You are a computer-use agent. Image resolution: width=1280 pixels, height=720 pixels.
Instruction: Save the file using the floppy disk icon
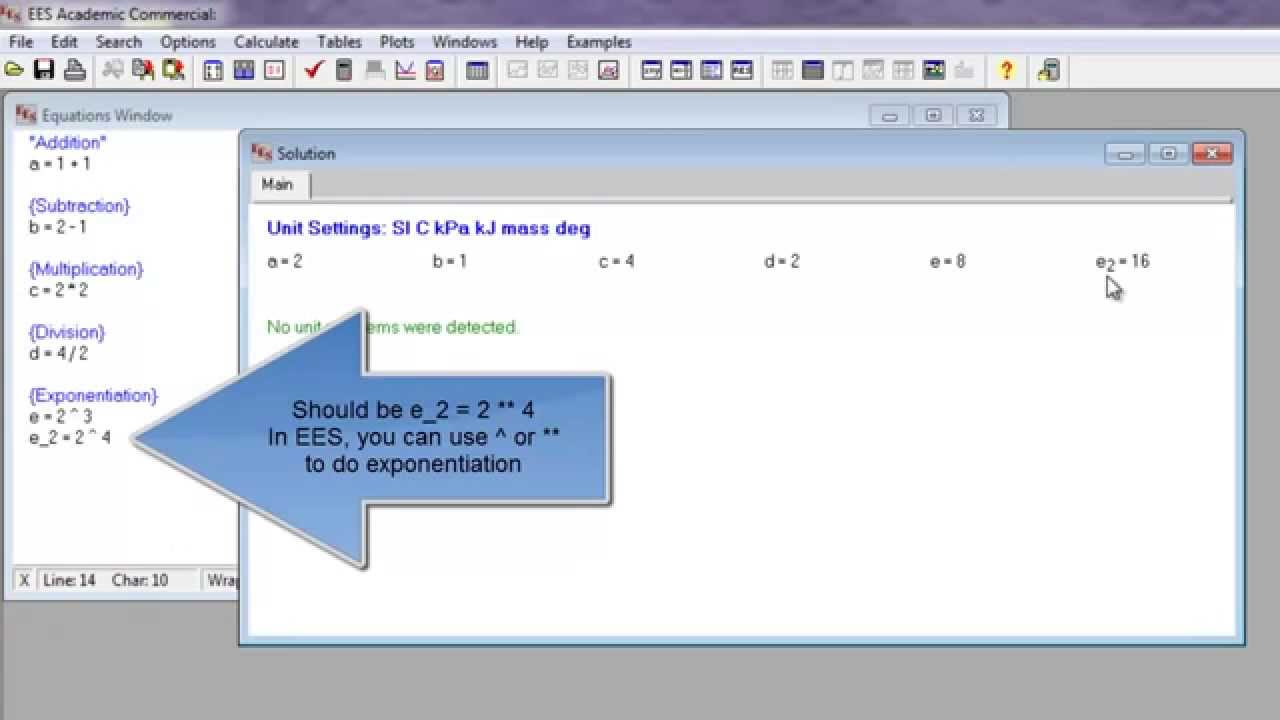click(44, 70)
